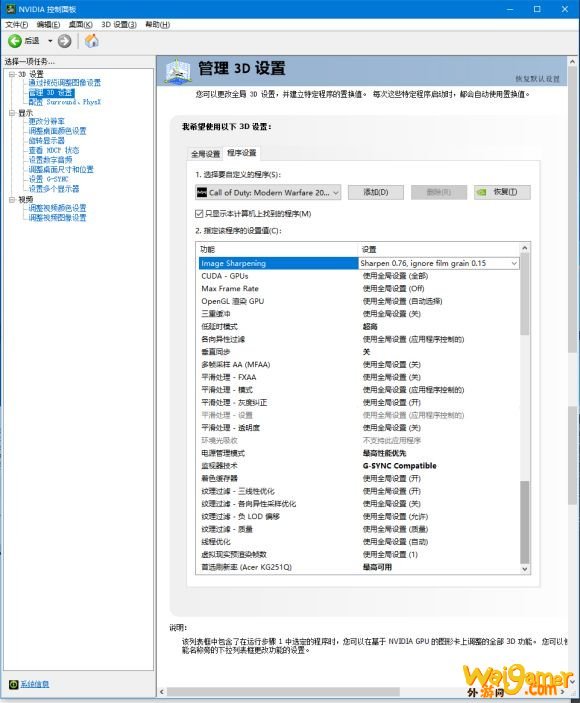Select 更改分辨率 in tree
The image size is (580, 703).
click(47, 122)
